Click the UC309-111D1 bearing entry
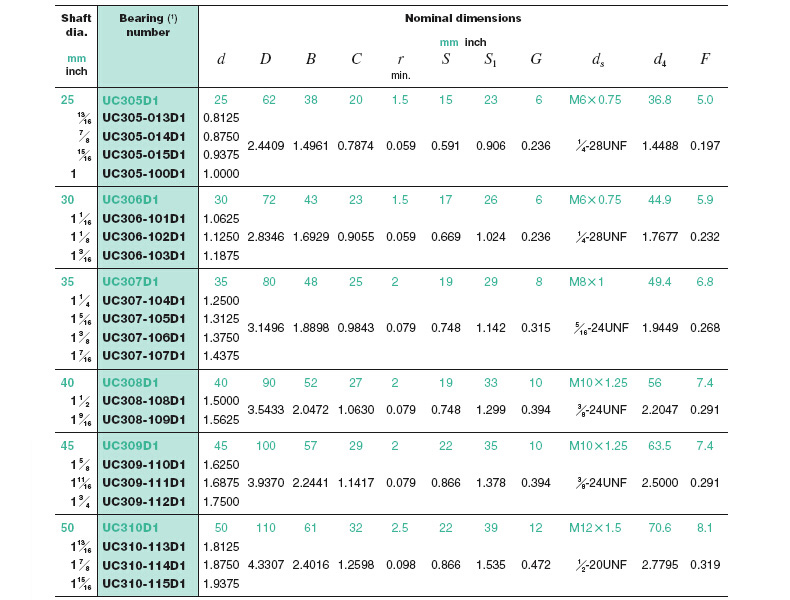The height and width of the screenshot is (600, 790). [x=144, y=483]
